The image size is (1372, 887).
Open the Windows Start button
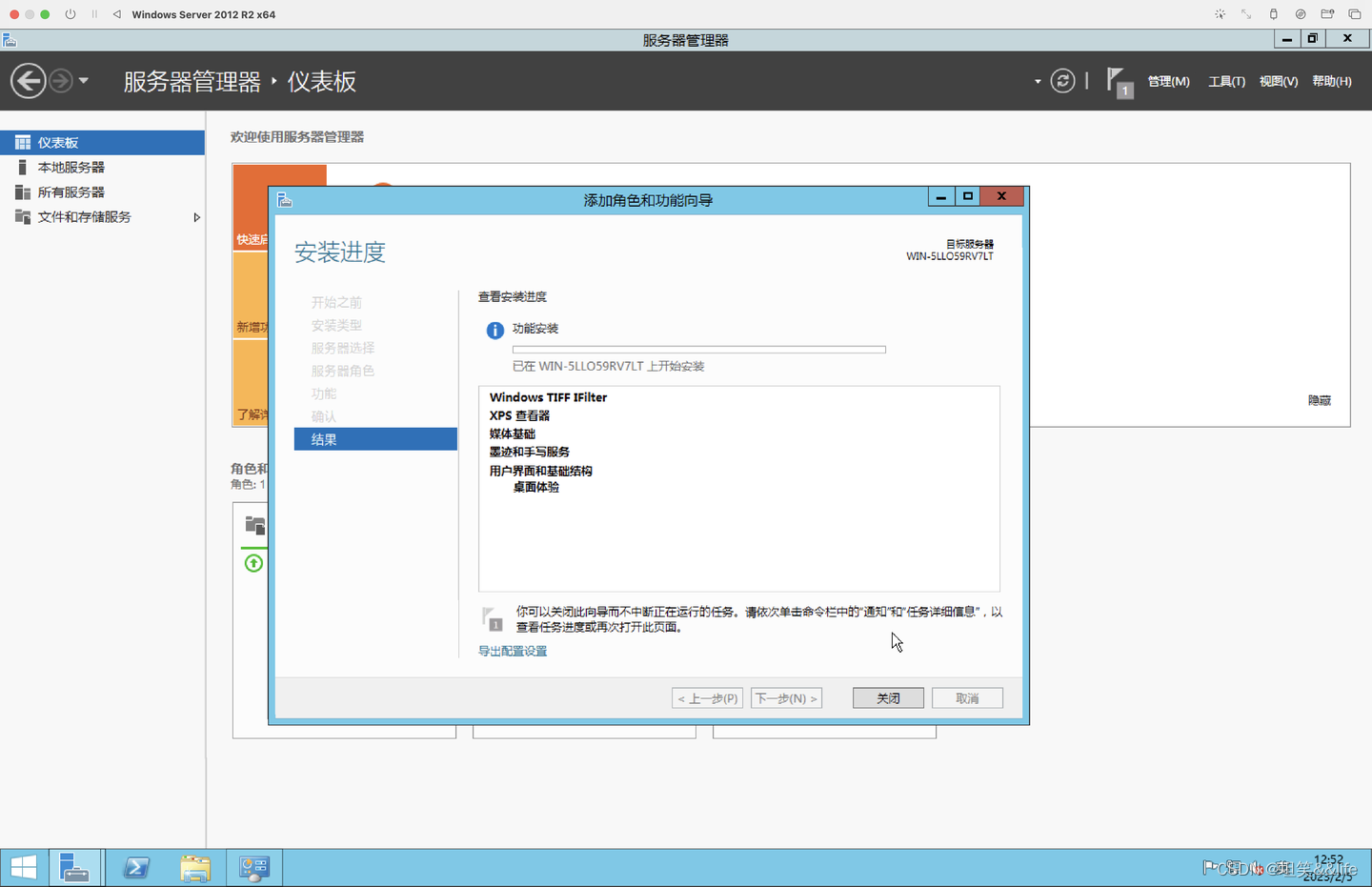point(24,868)
